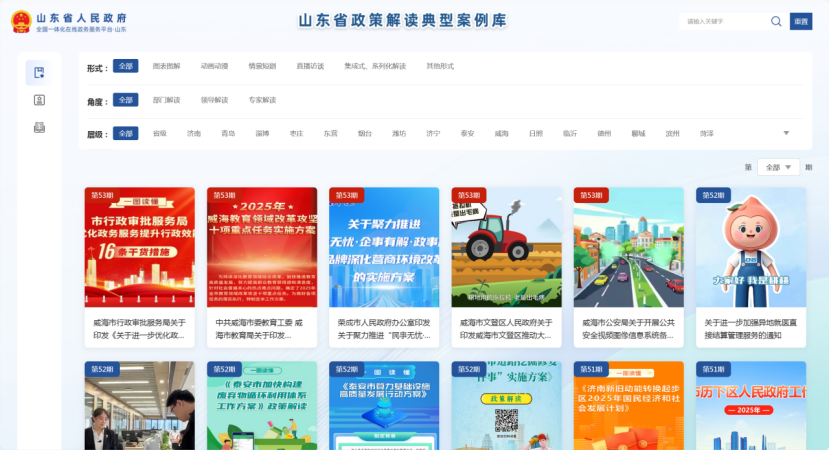The image size is (829, 450).
Task: Filter form by 图表图解
Action: [x=167, y=66]
